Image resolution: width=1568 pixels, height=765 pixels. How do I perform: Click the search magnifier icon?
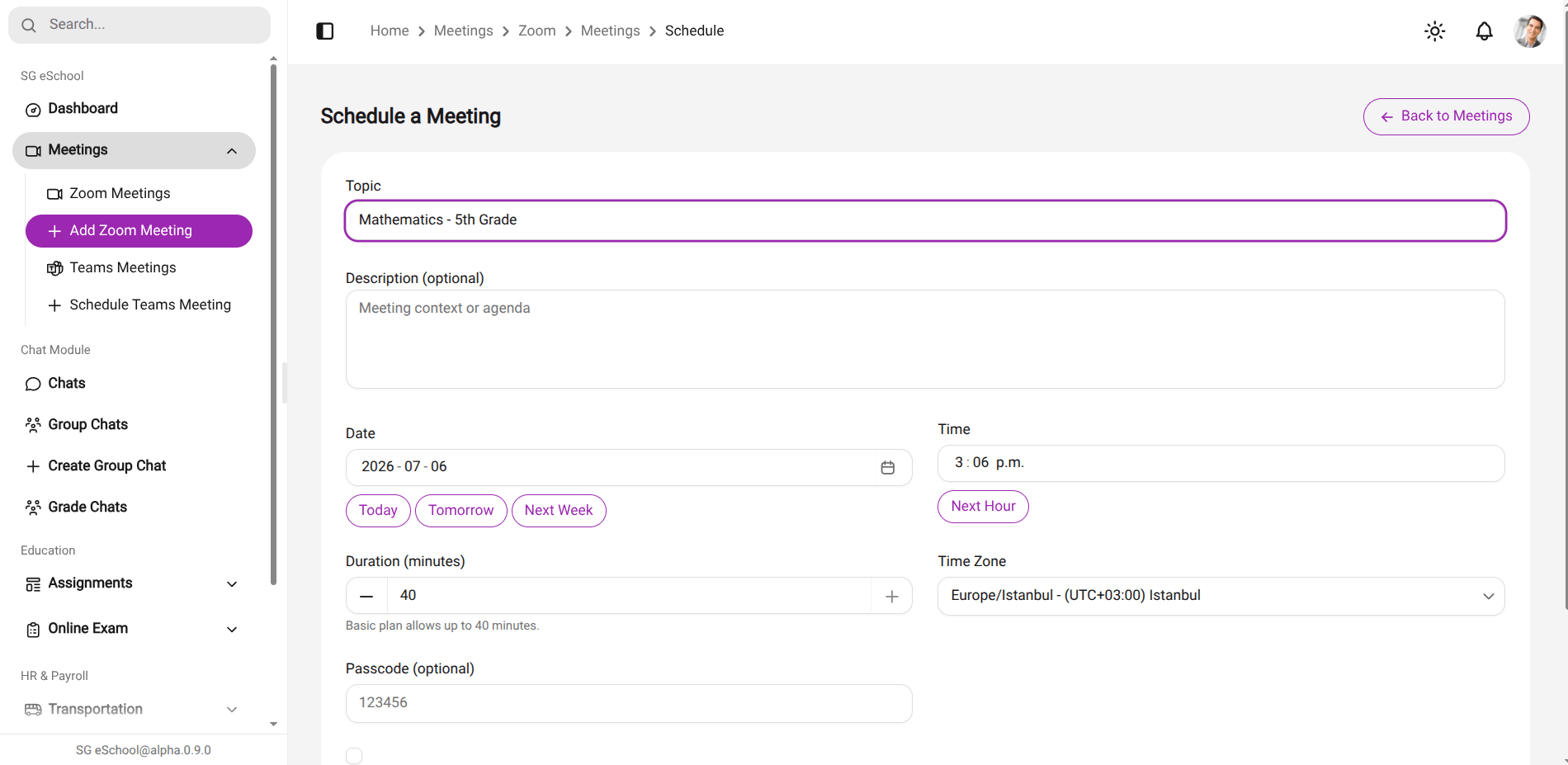click(29, 25)
